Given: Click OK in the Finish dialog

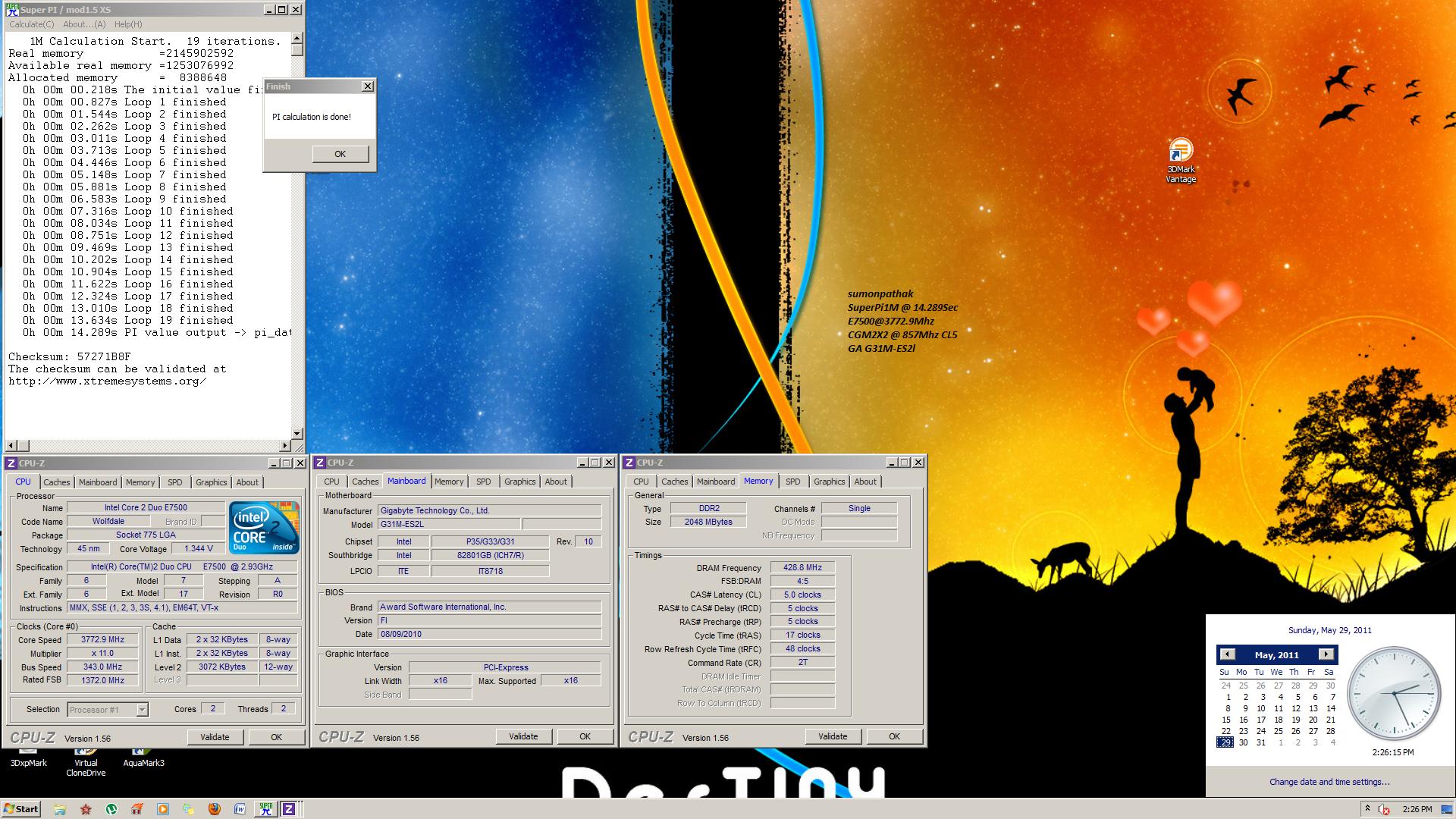Looking at the screenshot, I should click(x=340, y=154).
